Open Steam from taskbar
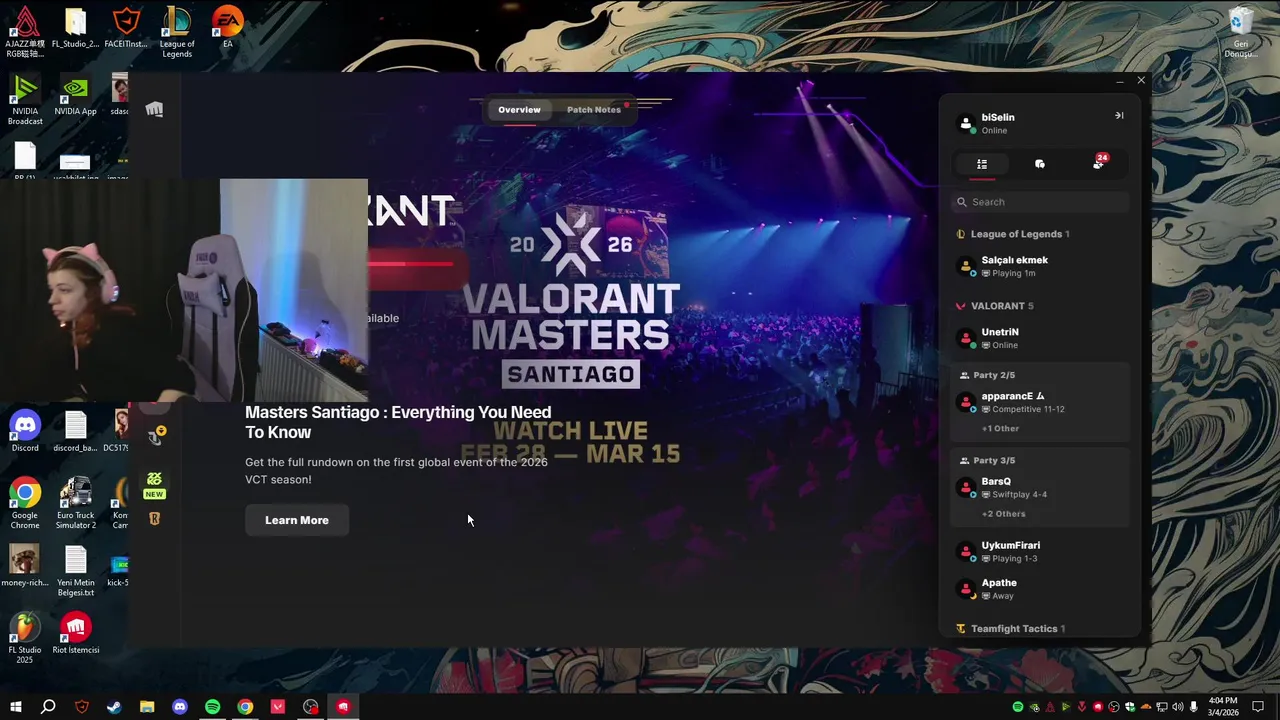The width and height of the screenshot is (1280, 720). [x=114, y=707]
